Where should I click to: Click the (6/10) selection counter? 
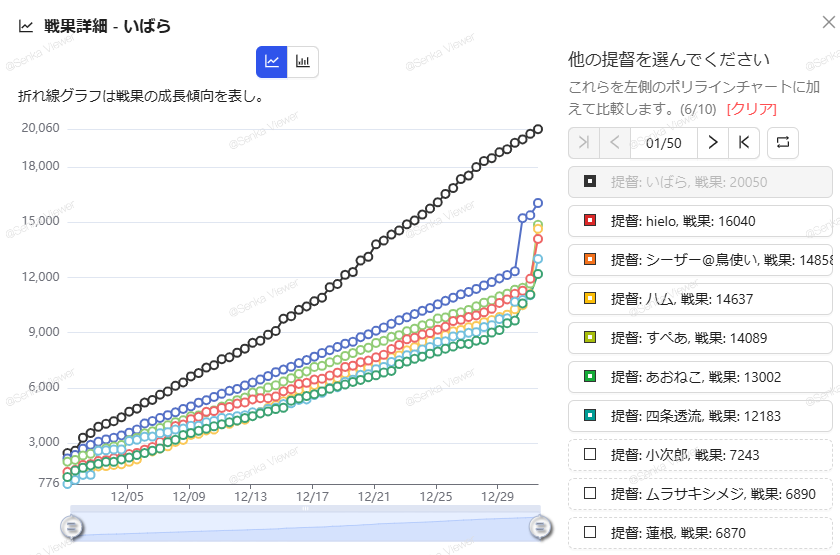tap(698, 109)
